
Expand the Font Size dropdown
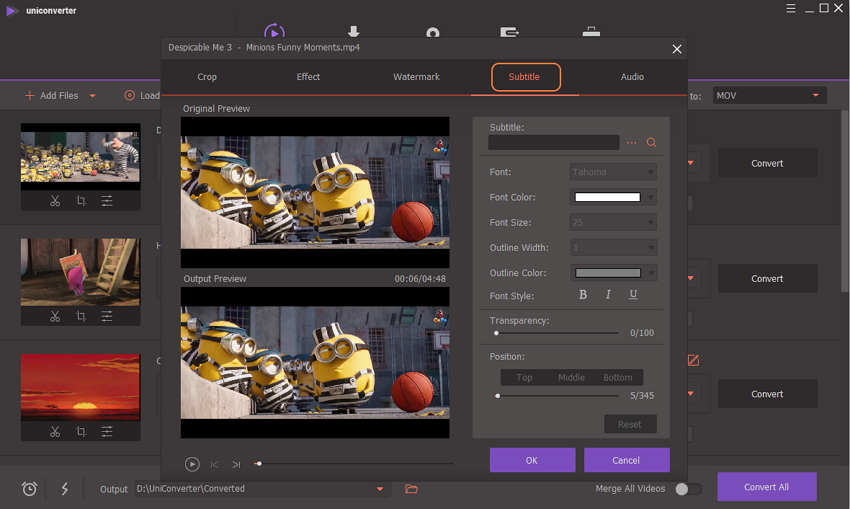tap(613, 222)
